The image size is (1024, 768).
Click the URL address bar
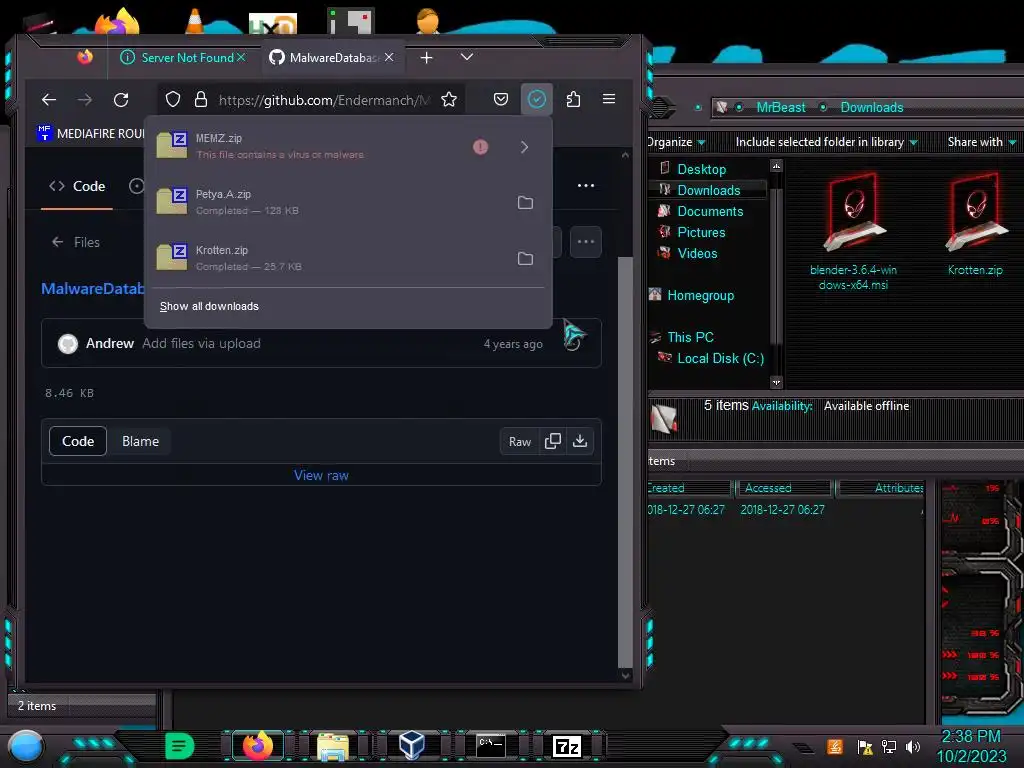(323, 100)
